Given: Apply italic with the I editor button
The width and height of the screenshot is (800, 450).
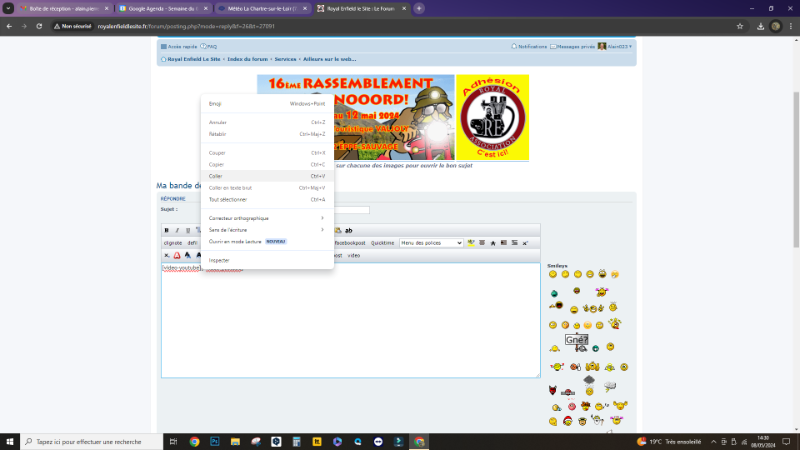Looking at the screenshot, I should click(x=177, y=231).
